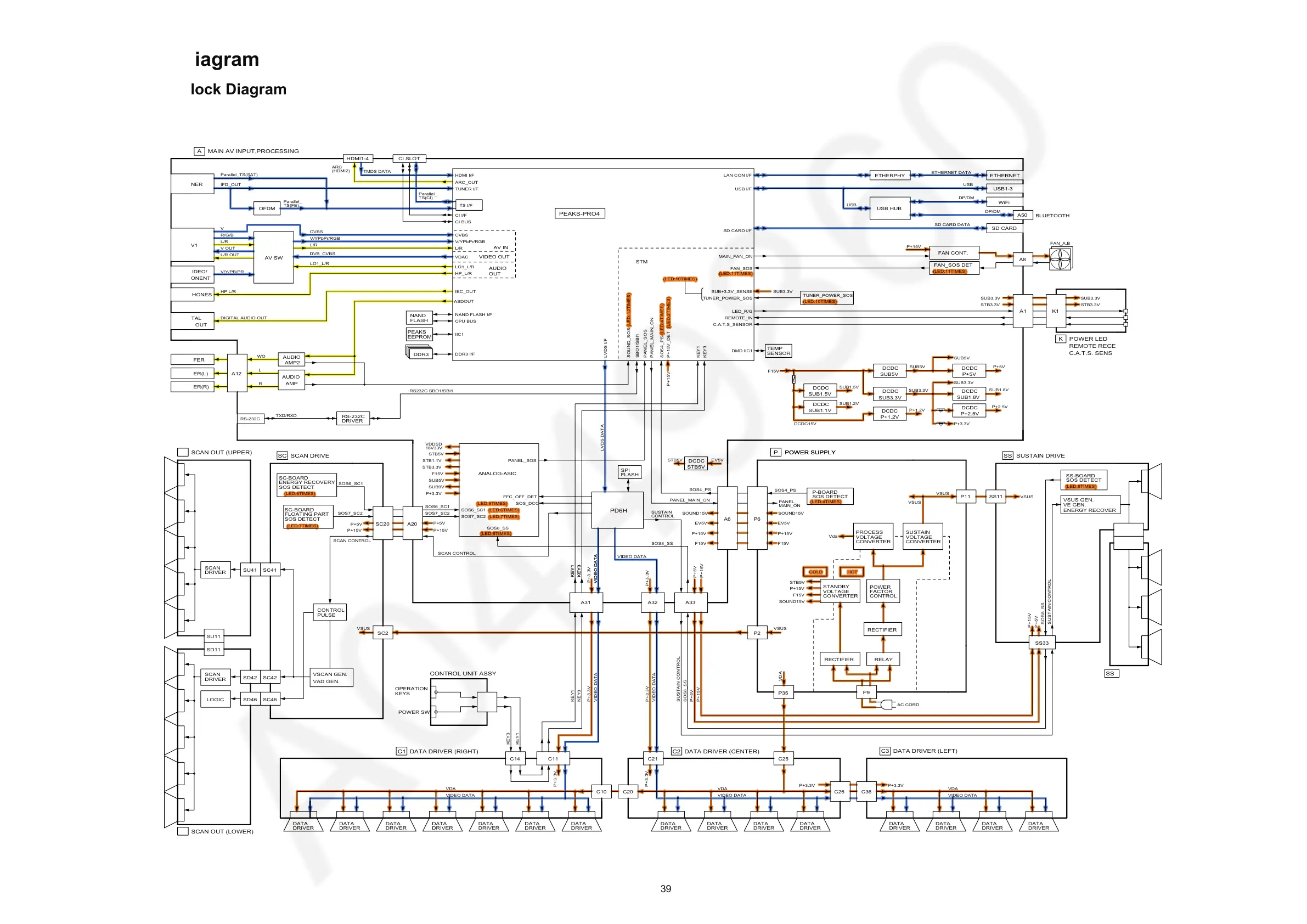Click the cooling fan symbol near FAN_A,B
Image resolution: width=1307 pixels, height=924 pixels.
point(1060,260)
